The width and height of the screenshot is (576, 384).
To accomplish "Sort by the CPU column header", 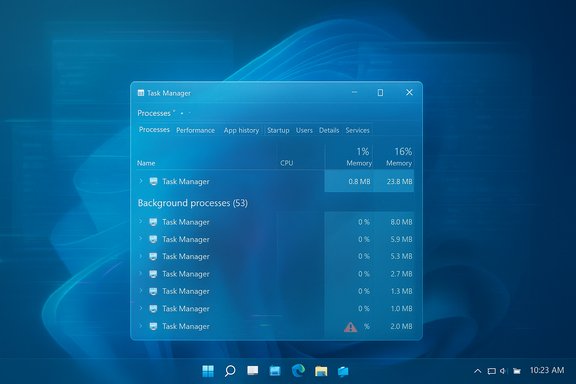I will (x=287, y=163).
